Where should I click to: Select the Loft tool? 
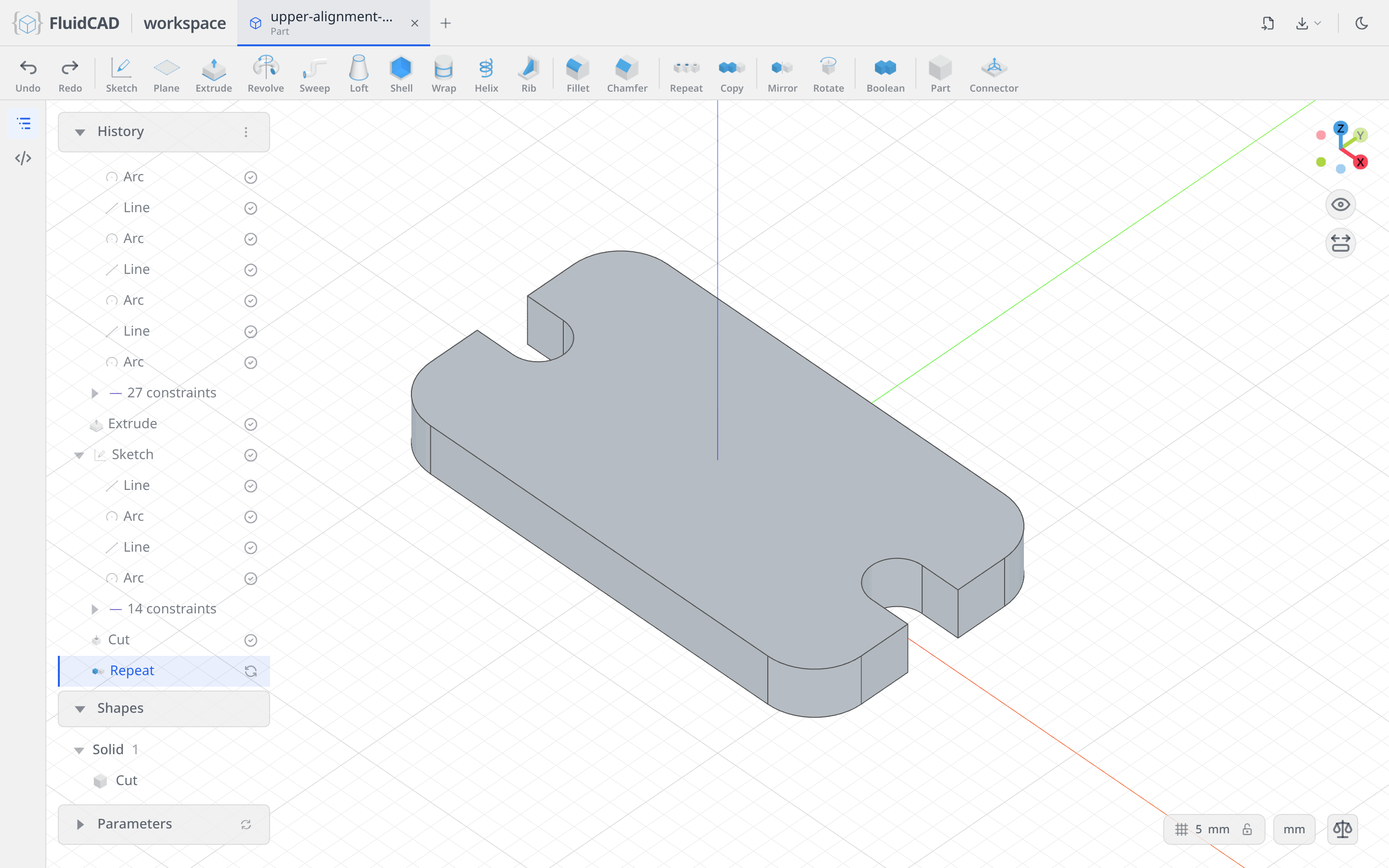[359, 73]
